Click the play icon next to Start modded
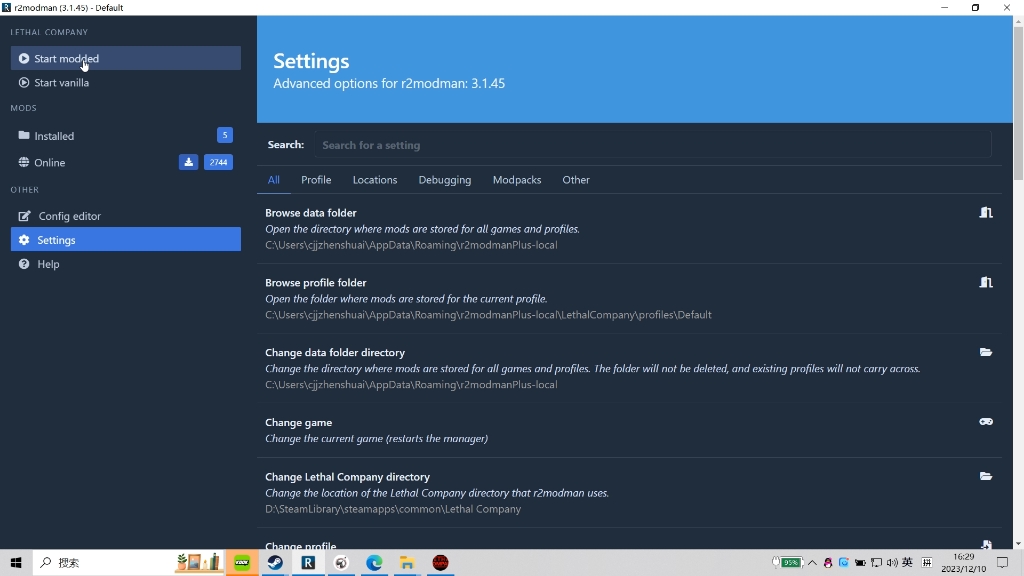Viewport: 1024px width, 576px height. tap(24, 58)
